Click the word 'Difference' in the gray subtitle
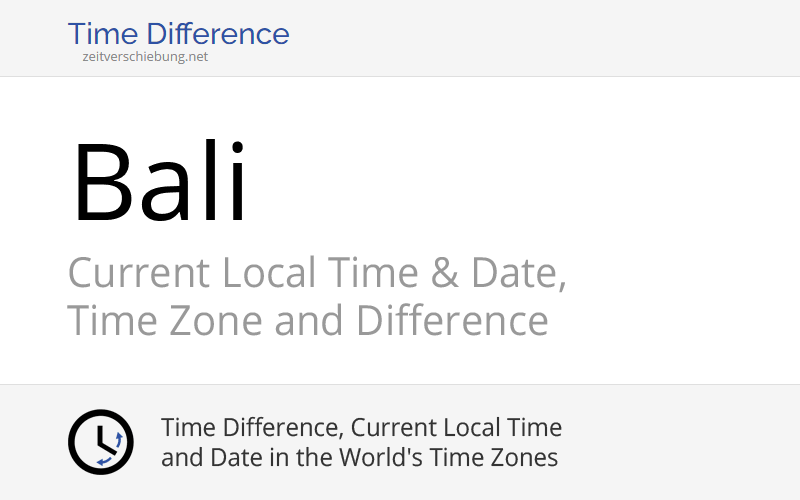The height and width of the screenshot is (500, 800). (452, 320)
